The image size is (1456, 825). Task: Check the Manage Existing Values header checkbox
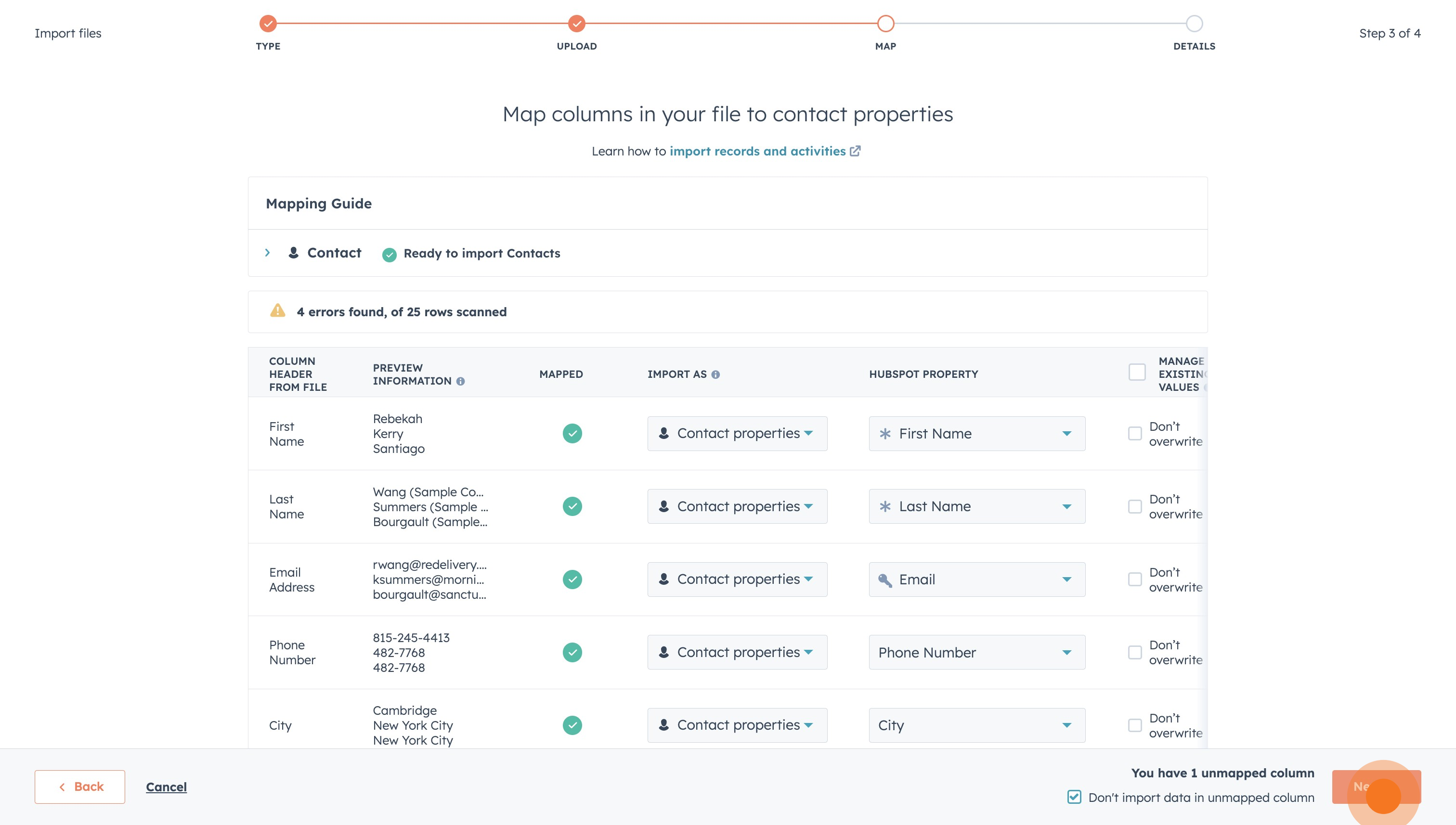[1137, 372]
